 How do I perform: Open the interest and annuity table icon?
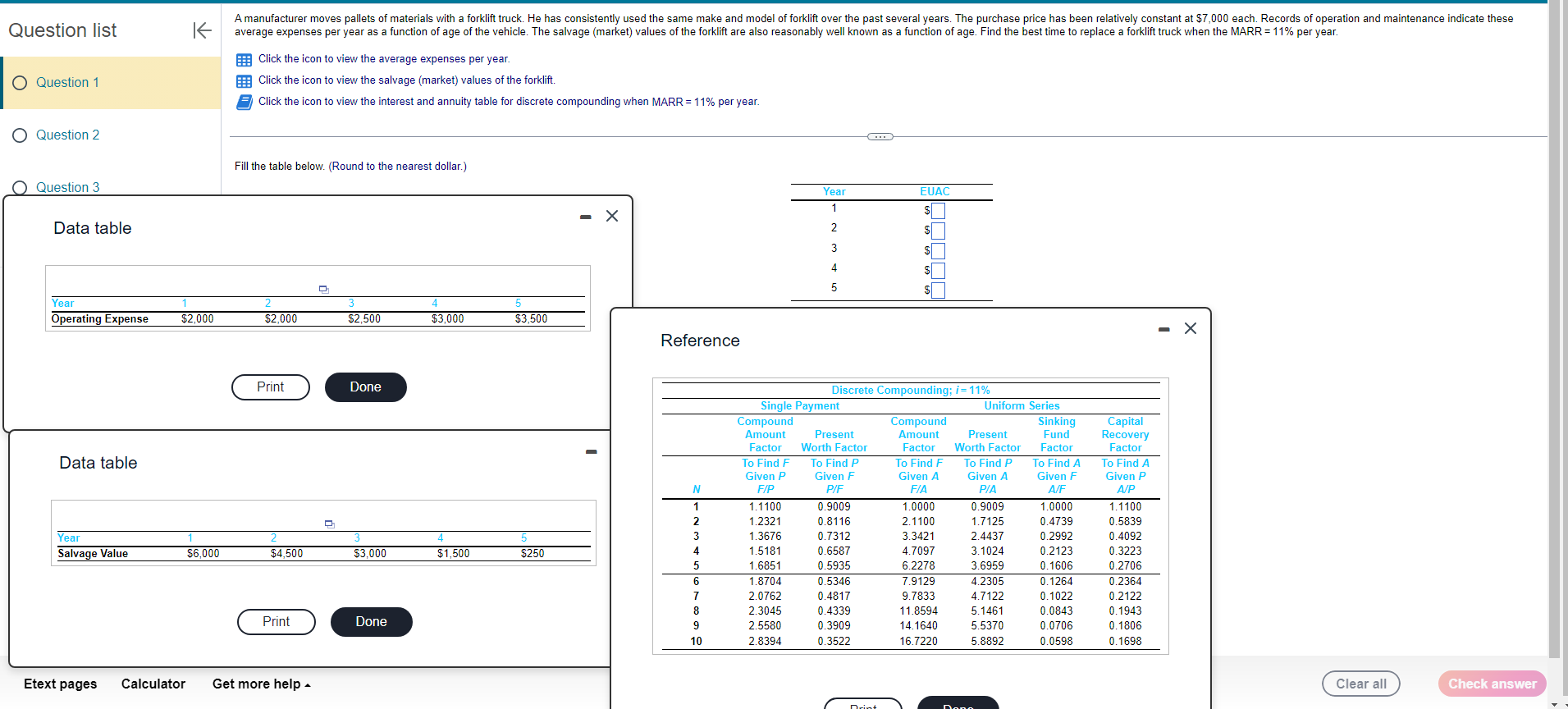[244, 102]
